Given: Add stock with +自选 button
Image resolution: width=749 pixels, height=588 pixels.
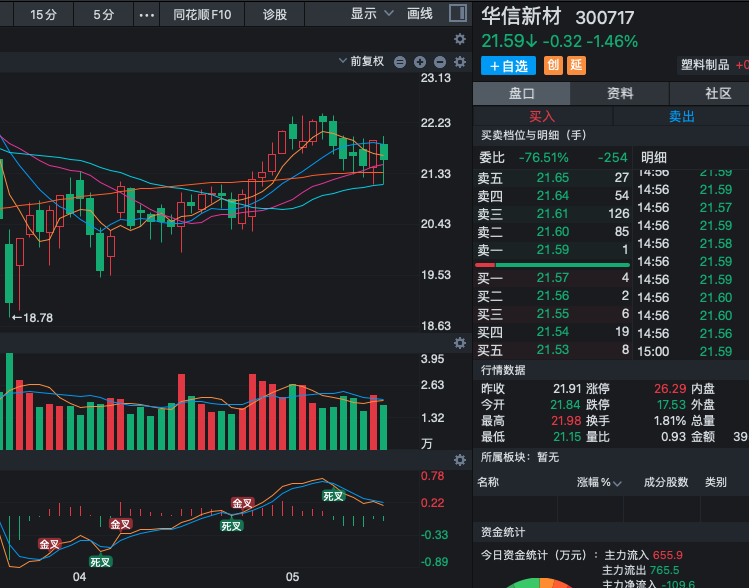Looking at the screenshot, I should point(508,65).
